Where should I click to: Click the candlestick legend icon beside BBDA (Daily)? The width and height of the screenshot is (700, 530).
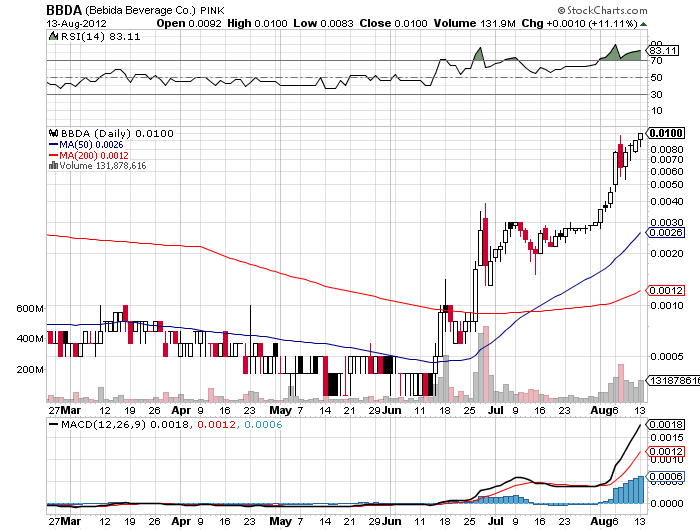(54, 133)
